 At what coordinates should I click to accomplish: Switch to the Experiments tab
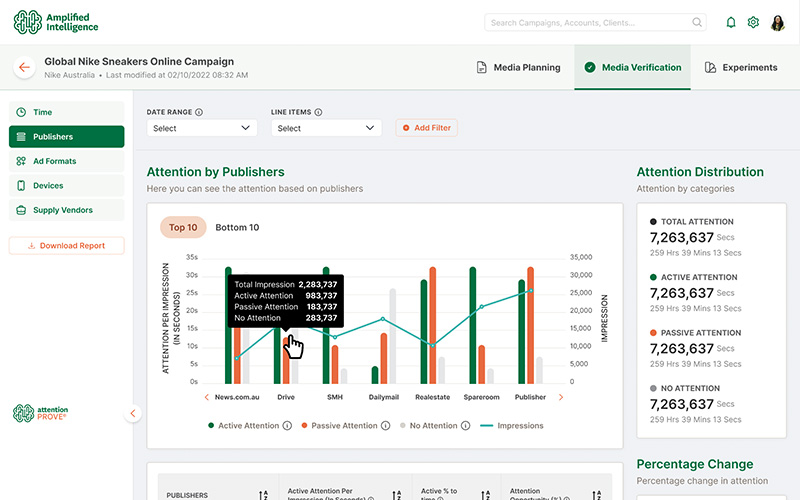click(741, 67)
